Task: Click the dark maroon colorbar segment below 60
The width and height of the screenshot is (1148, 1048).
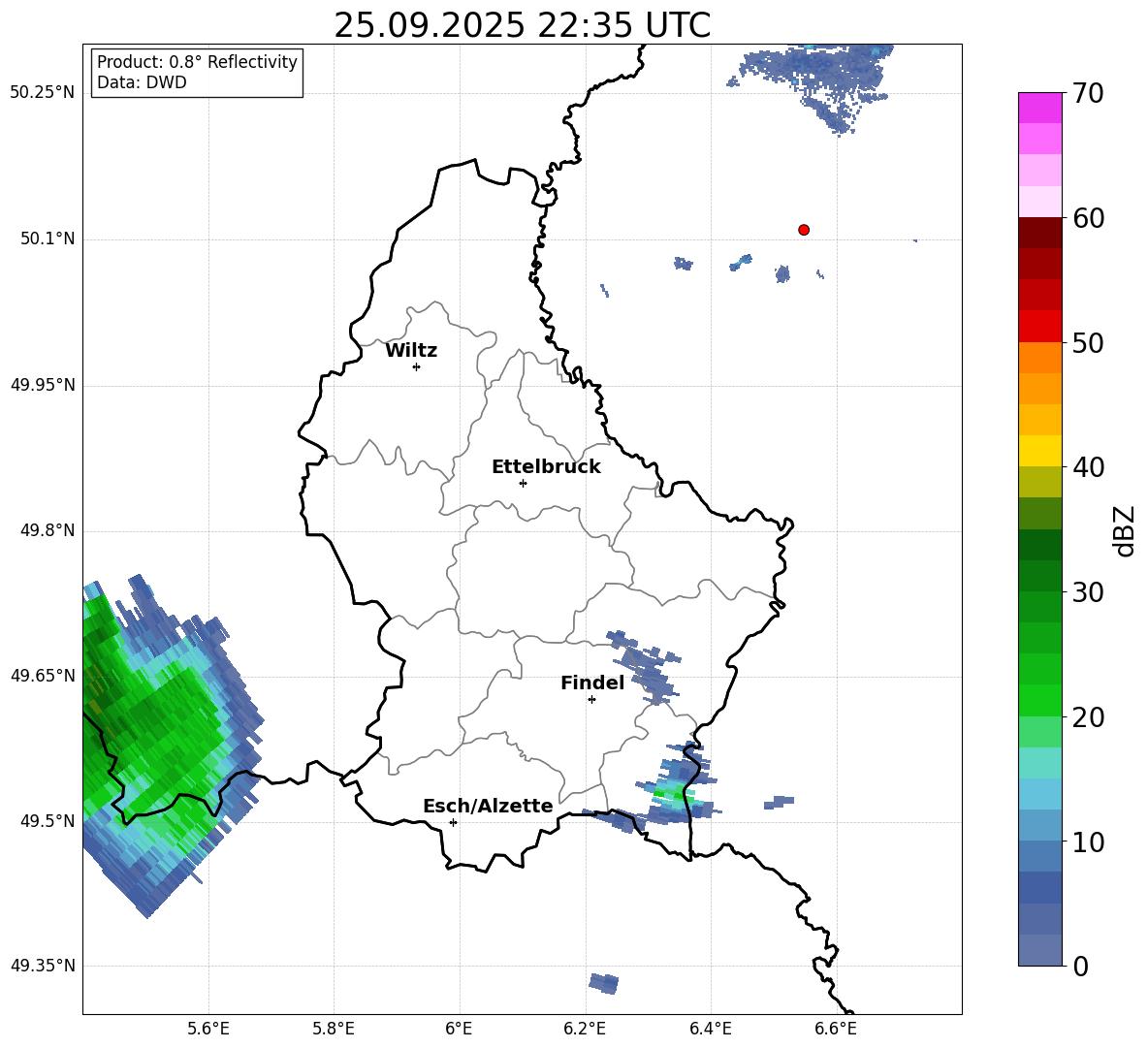Action: pos(1039,233)
